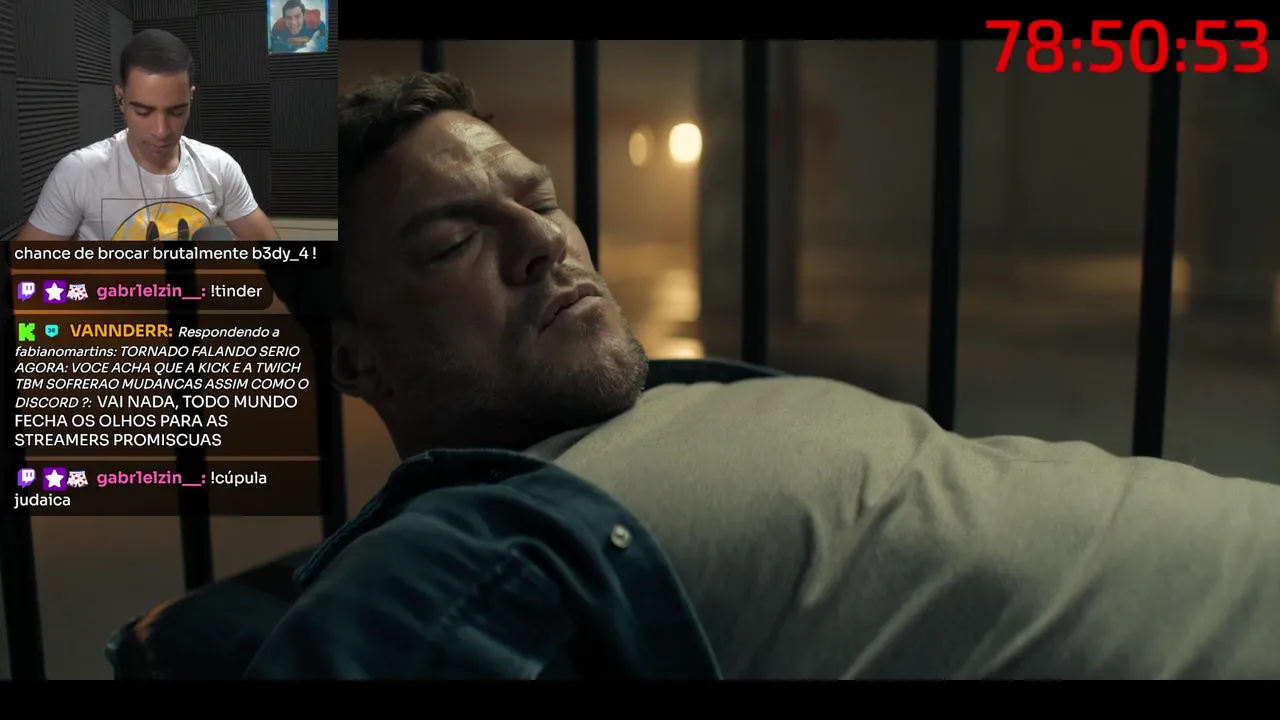Click the green Kick icon beside VANNDERR
Image resolution: width=1280 pixels, height=720 pixels.
pos(27,331)
